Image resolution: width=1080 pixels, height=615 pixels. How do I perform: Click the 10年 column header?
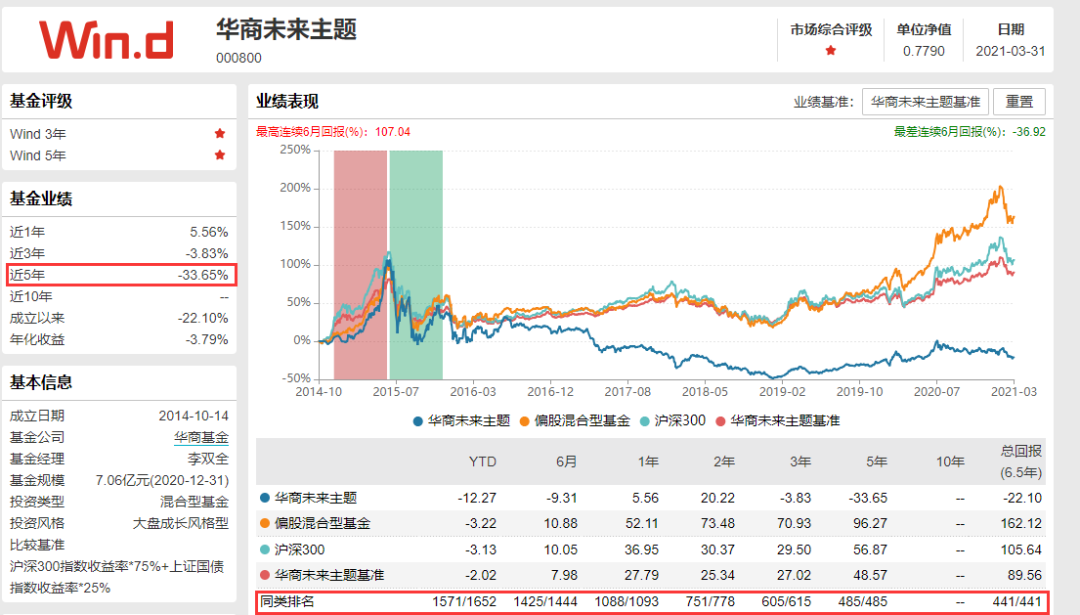[950, 461]
